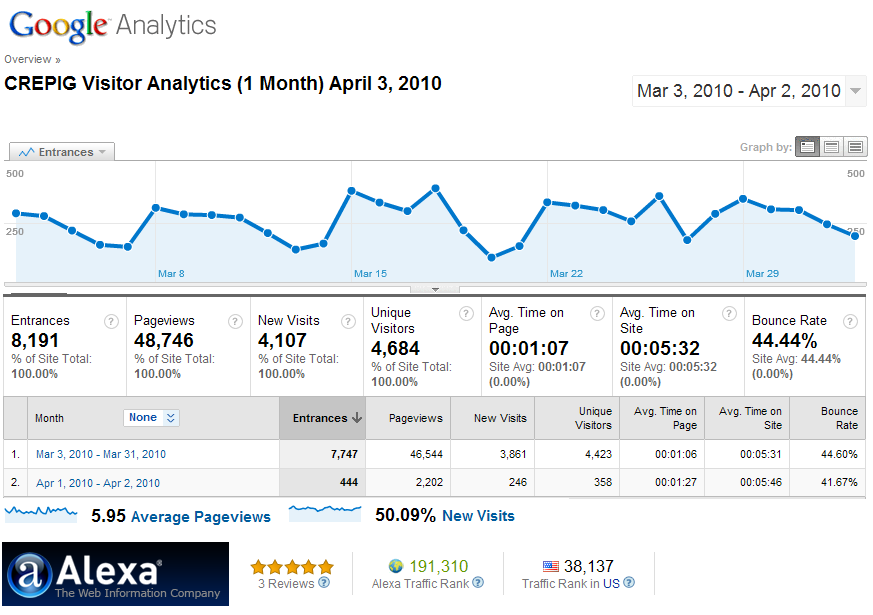Click the Alexa logo banner

click(x=115, y=574)
